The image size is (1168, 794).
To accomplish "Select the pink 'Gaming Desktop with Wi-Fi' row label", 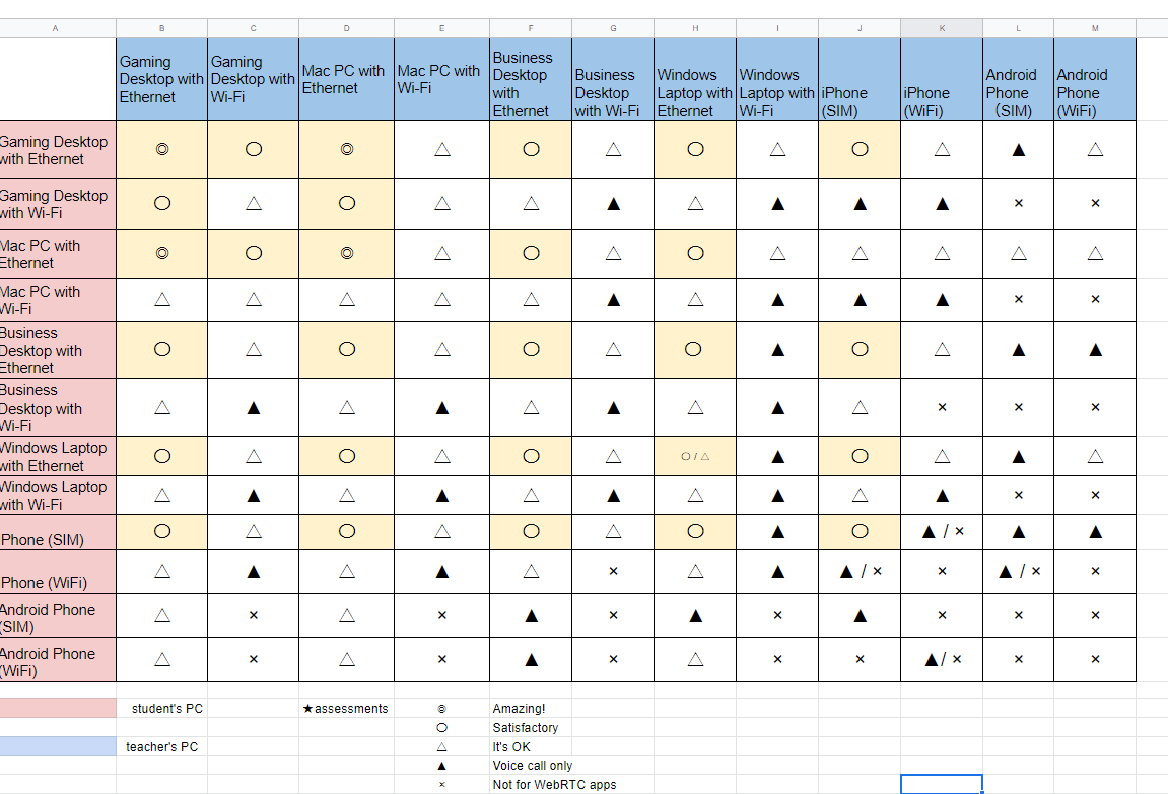I will (x=58, y=204).
